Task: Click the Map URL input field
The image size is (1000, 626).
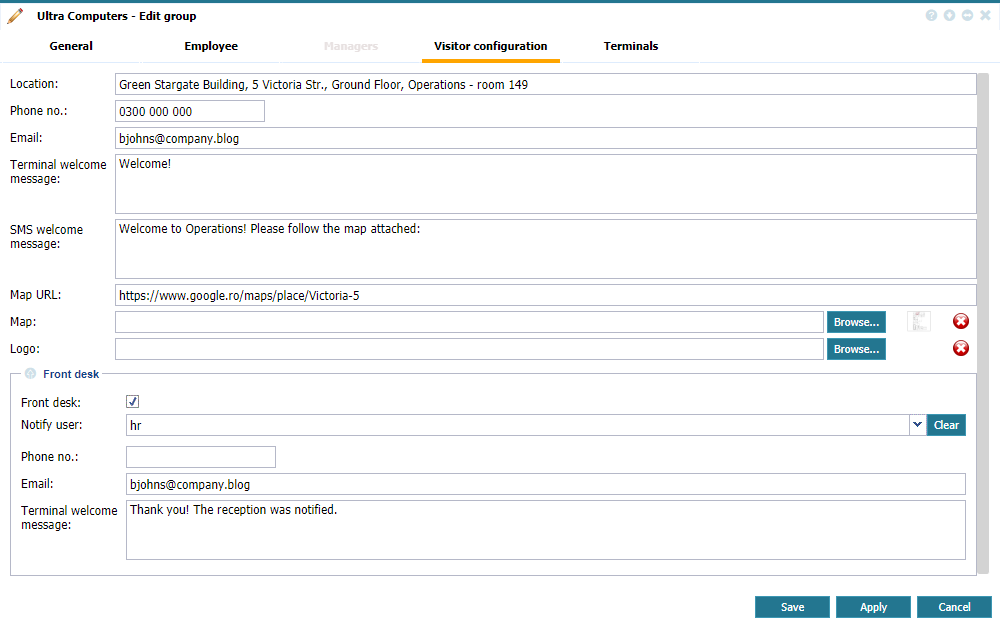Action: (x=545, y=295)
